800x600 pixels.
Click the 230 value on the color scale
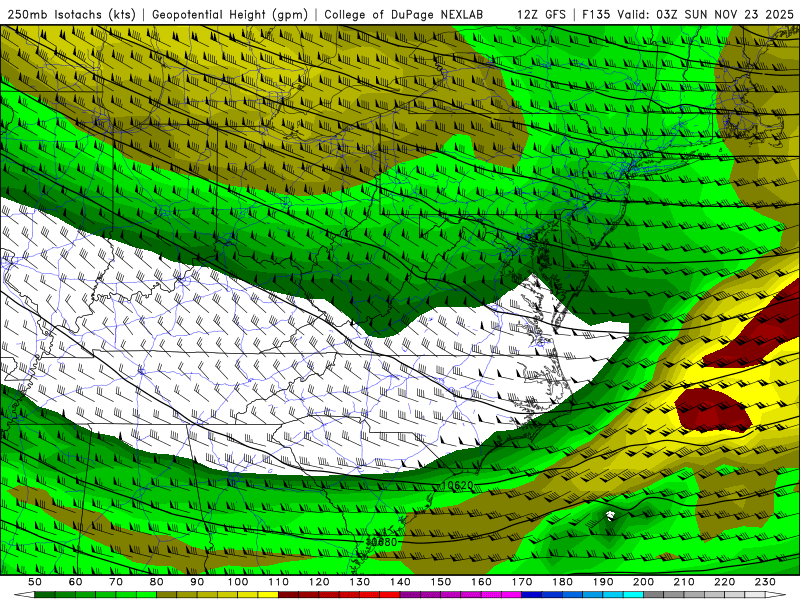point(765,582)
